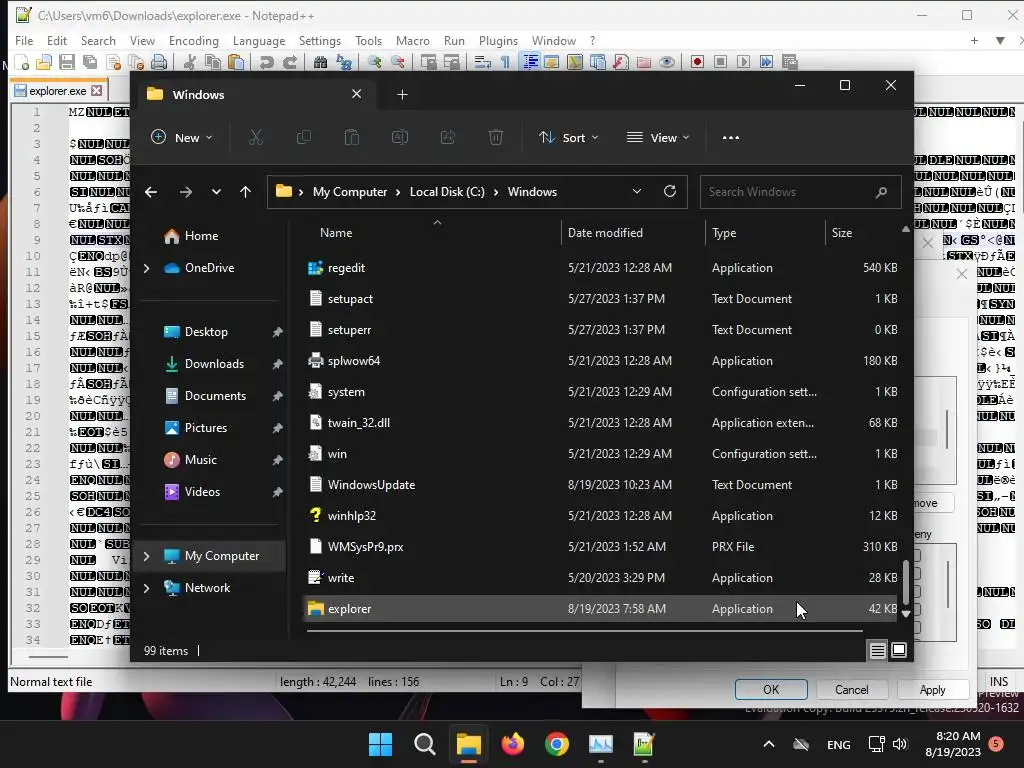Select explorer application in file list
Viewport: 1024px width, 768px height.
click(602, 609)
